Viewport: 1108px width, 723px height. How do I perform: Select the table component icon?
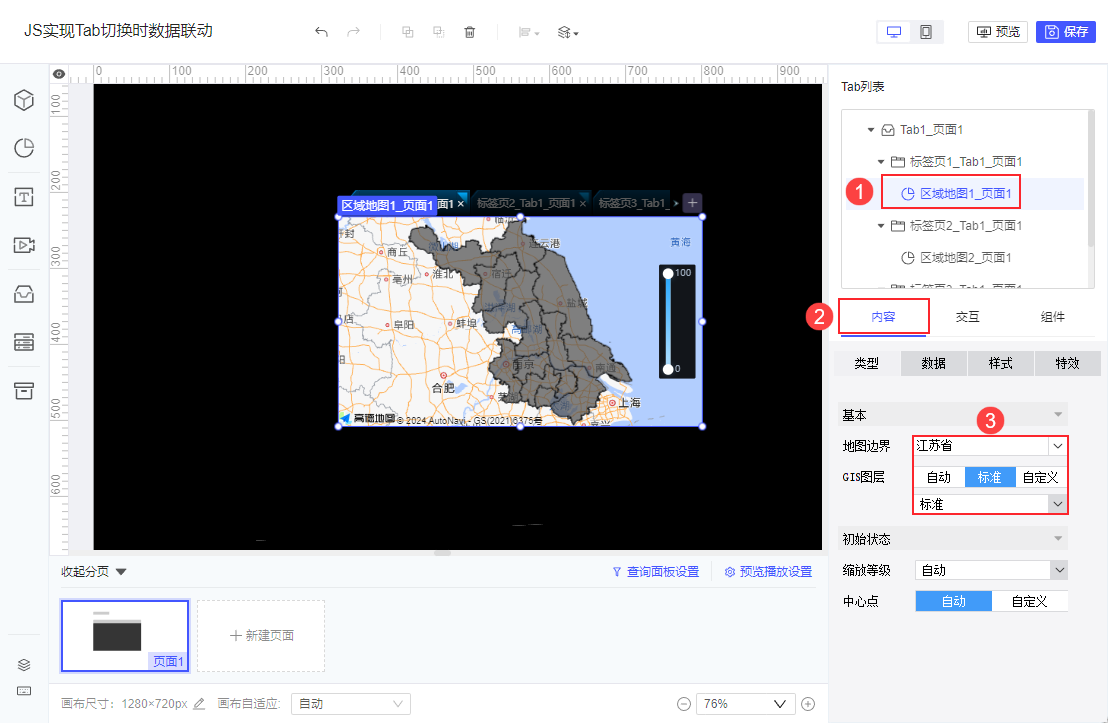click(x=24, y=342)
